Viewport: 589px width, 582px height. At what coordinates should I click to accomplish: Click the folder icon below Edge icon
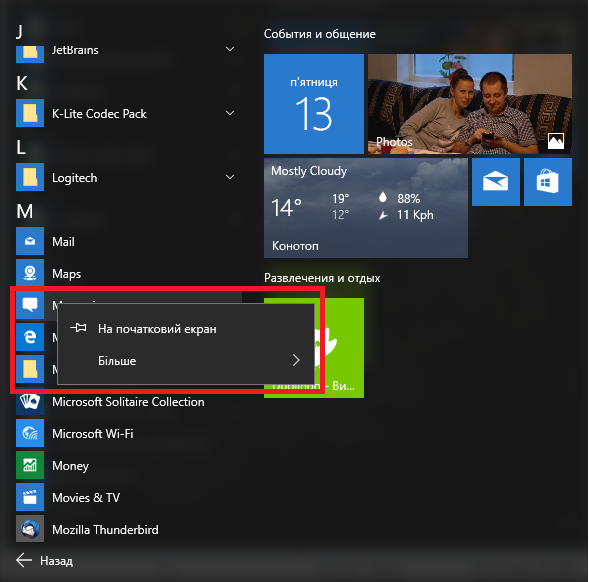(x=30, y=369)
